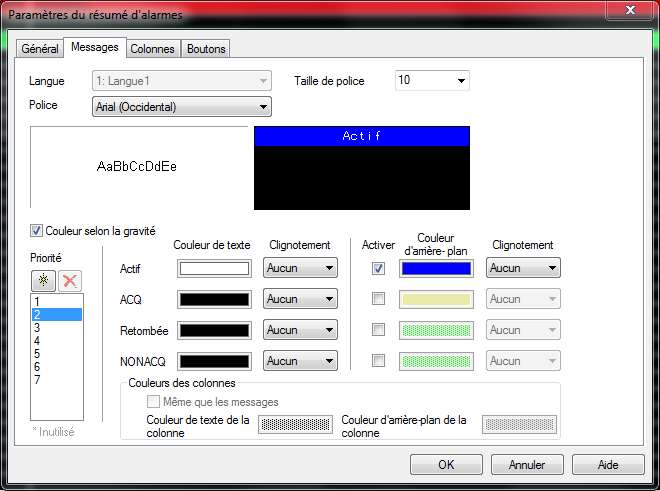The width and height of the screenshot is (660, 491).
Task: Enable background color for ACQ row
Action: (x=378, y=299)
